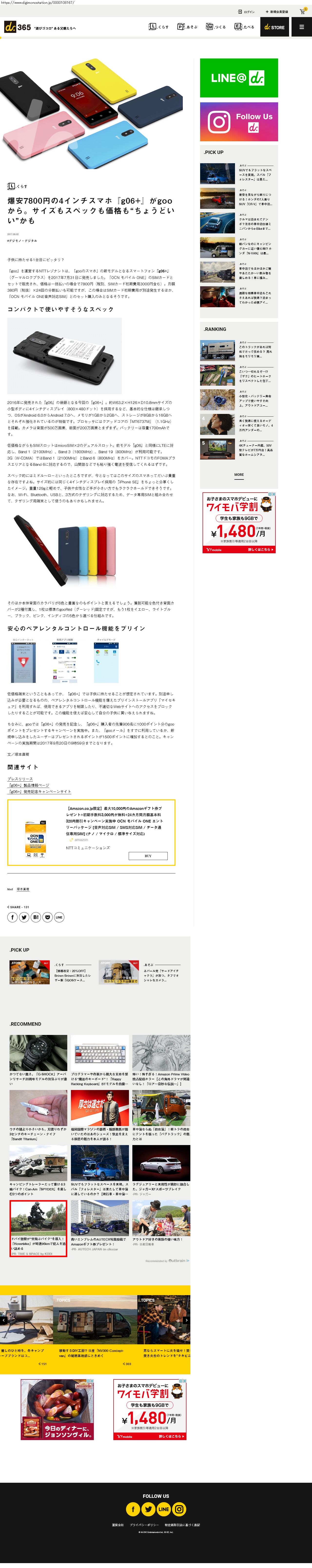Open the shopping cart icon

(x=302, y=11)
